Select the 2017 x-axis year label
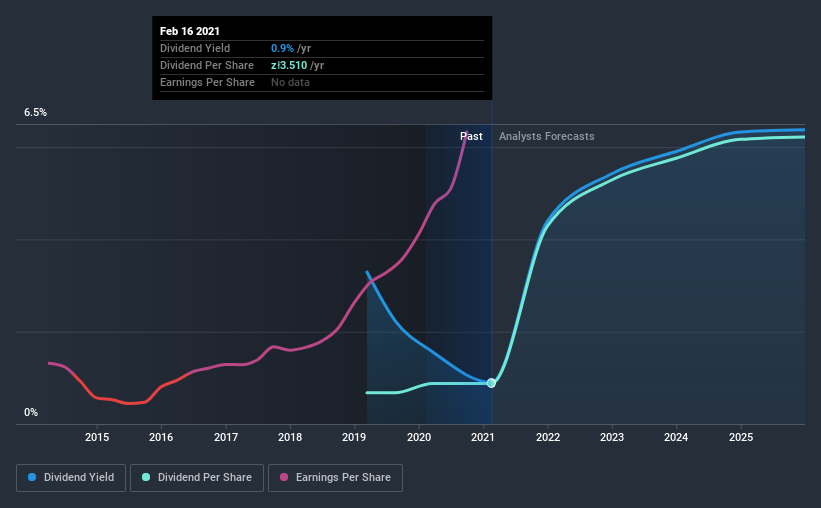 click(x=226, y=437)
